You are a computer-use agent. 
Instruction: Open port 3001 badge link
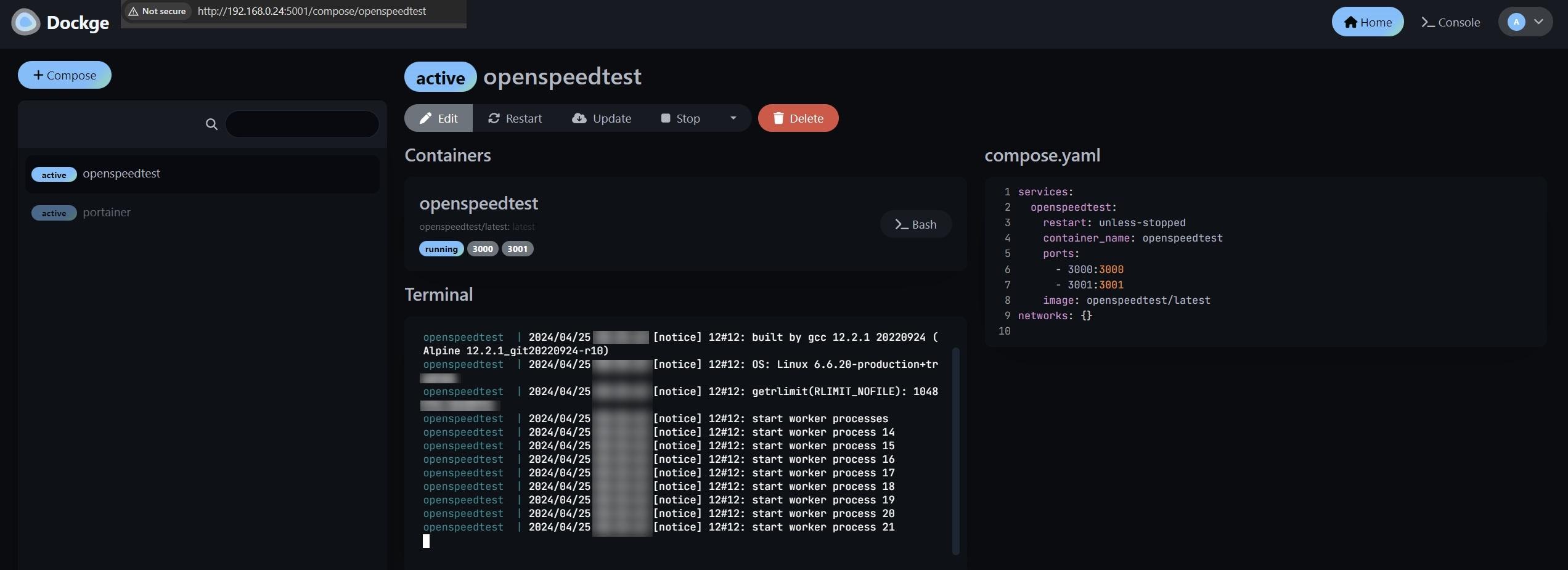[517, 249]
